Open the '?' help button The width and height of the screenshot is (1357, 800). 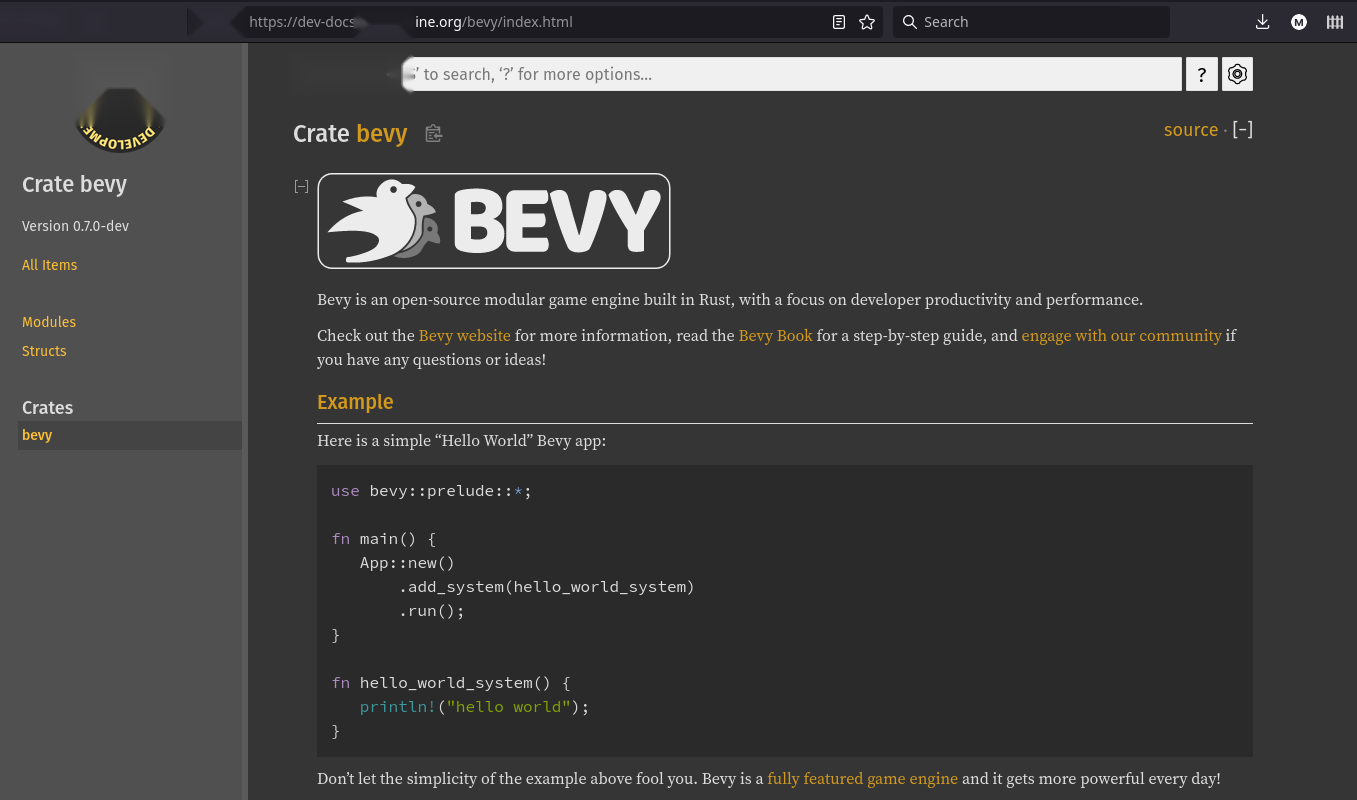pos(1202,74)
